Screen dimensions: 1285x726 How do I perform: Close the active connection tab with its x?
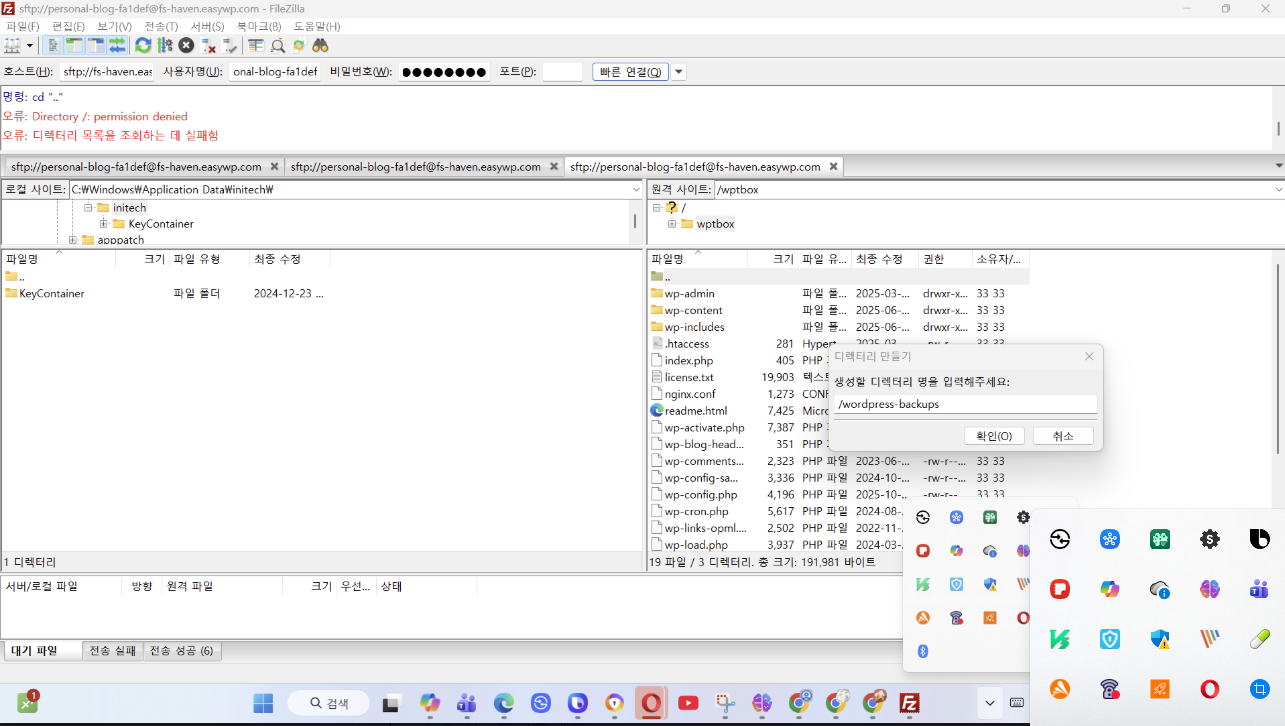point(834,166)
